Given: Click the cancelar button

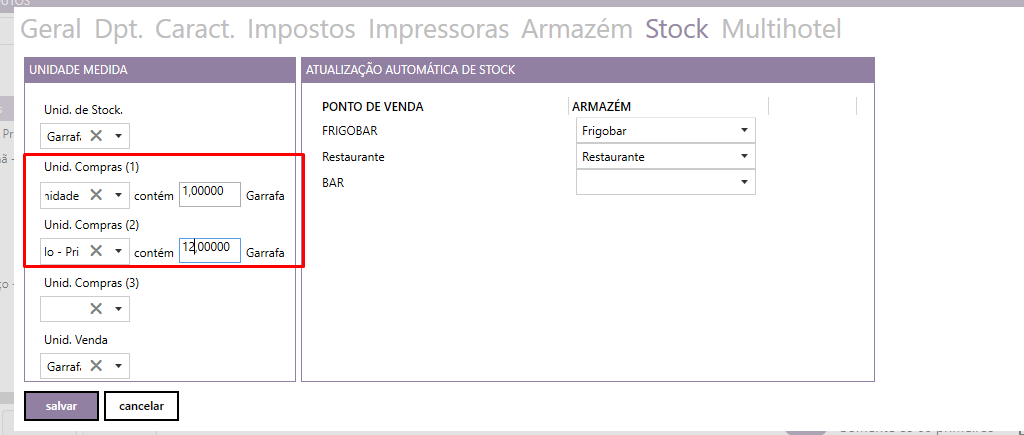Looking at the screenshot, I should (x=141, y=406).
